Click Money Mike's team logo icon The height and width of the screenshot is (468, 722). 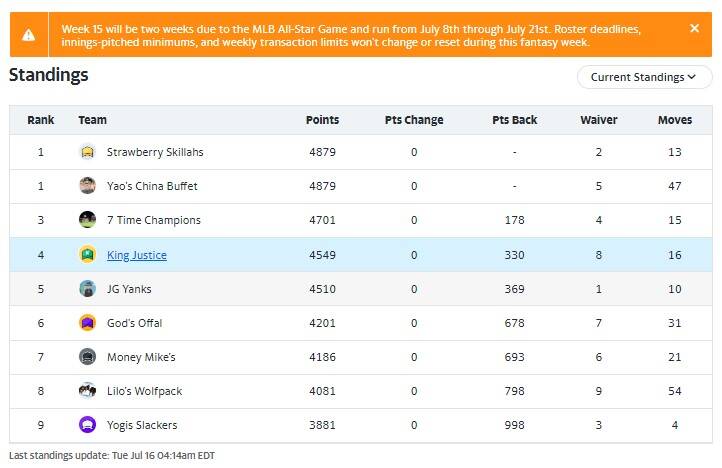[87, 357]
